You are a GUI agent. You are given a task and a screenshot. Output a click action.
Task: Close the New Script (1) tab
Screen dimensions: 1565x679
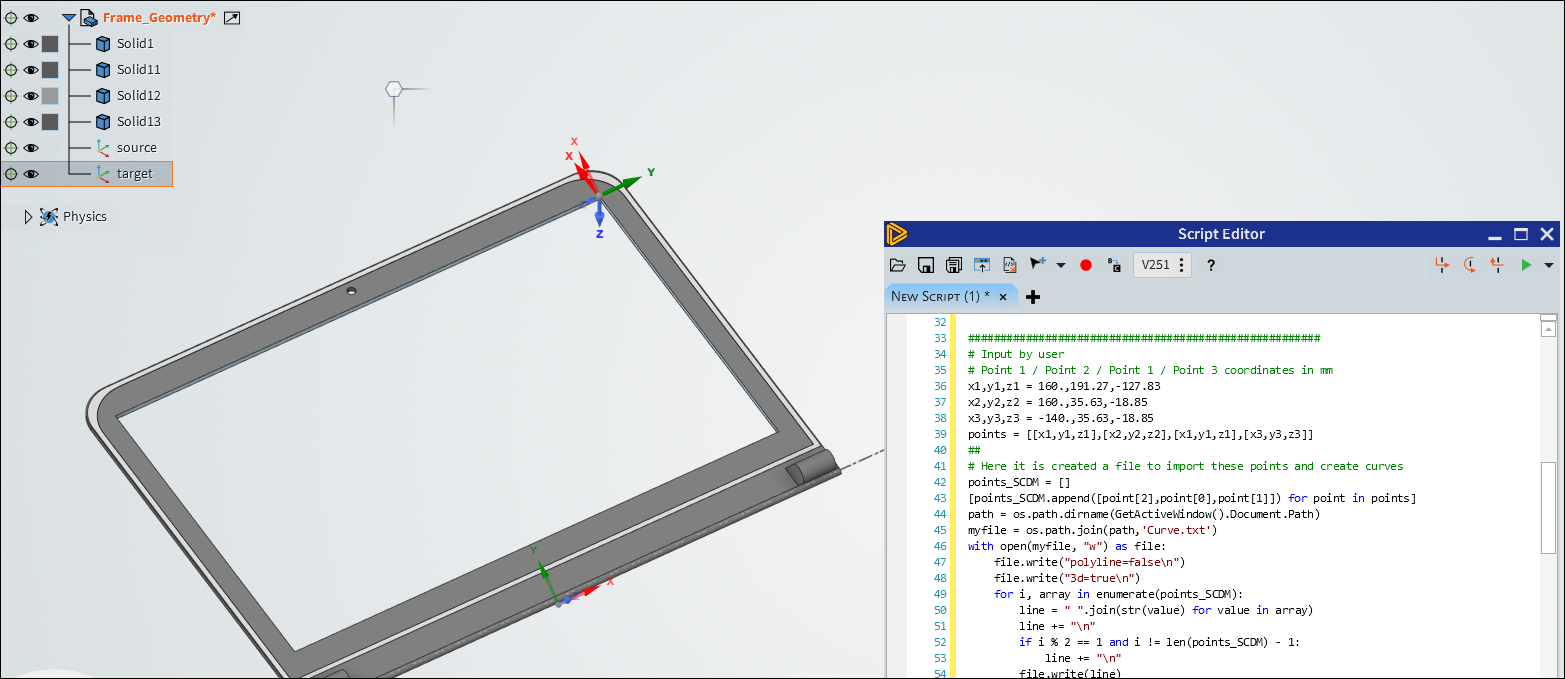(1003, 297)
